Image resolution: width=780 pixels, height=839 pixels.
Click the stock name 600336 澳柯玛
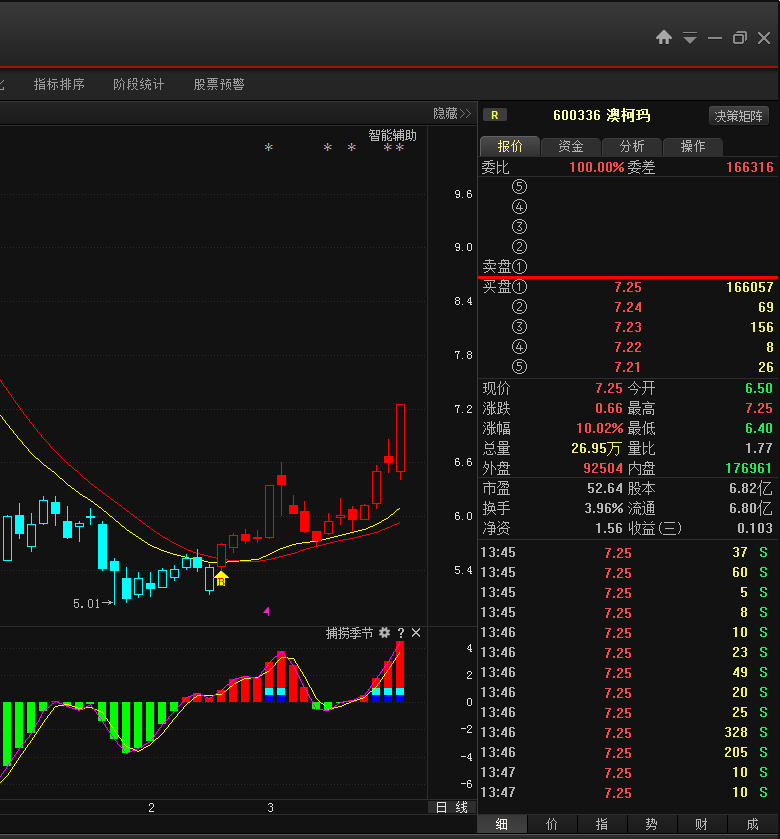[x=602, y=116]
